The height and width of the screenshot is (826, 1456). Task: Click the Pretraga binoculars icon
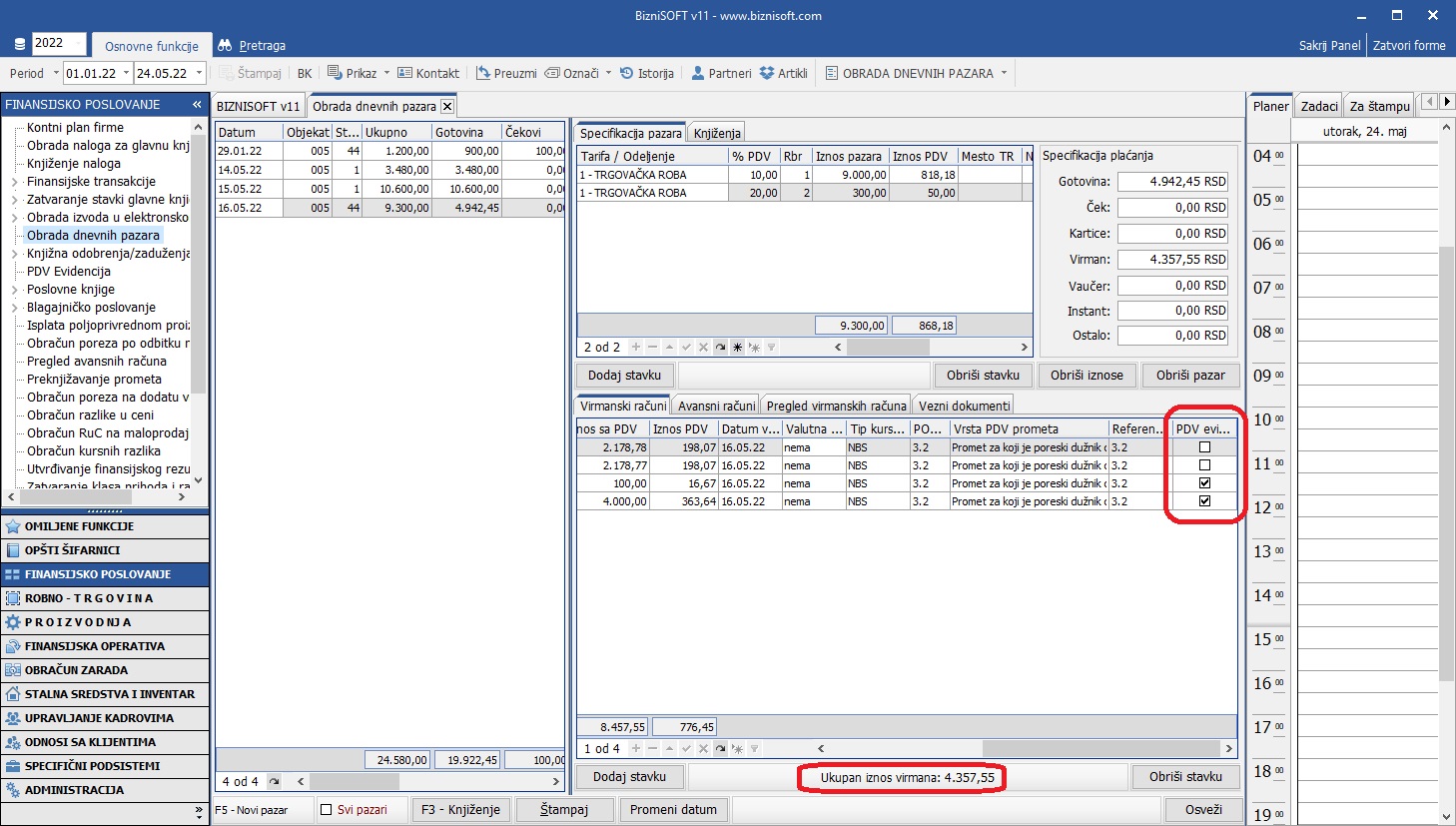tap(225, 45)
